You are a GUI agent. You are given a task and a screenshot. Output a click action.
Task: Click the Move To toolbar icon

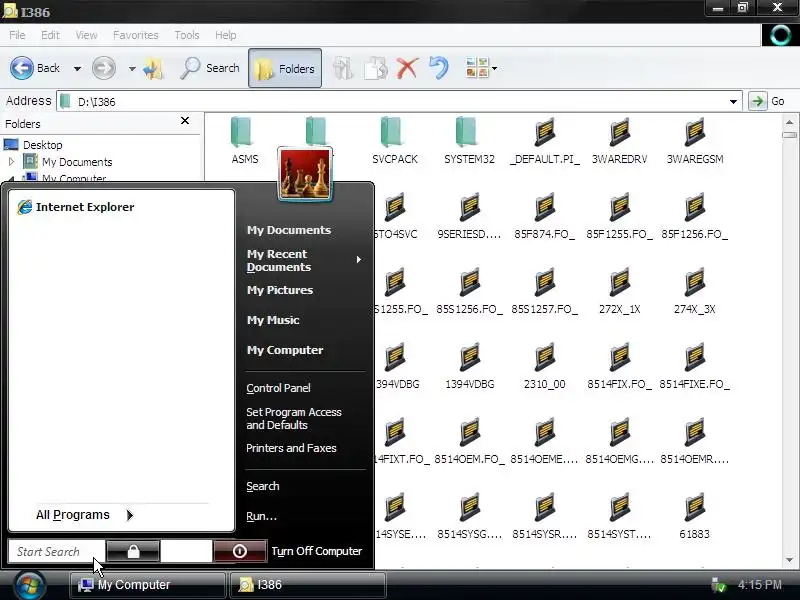point(342,68)
